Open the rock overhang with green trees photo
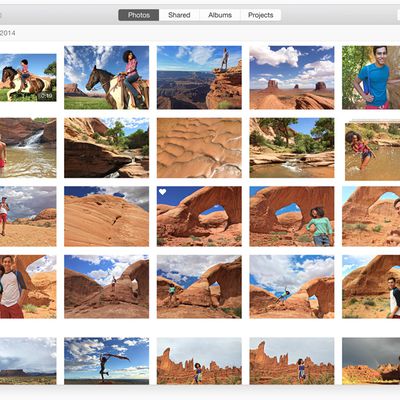Image resolution: width=400 pixels, height=400 pixels. (x=107, y=148)
